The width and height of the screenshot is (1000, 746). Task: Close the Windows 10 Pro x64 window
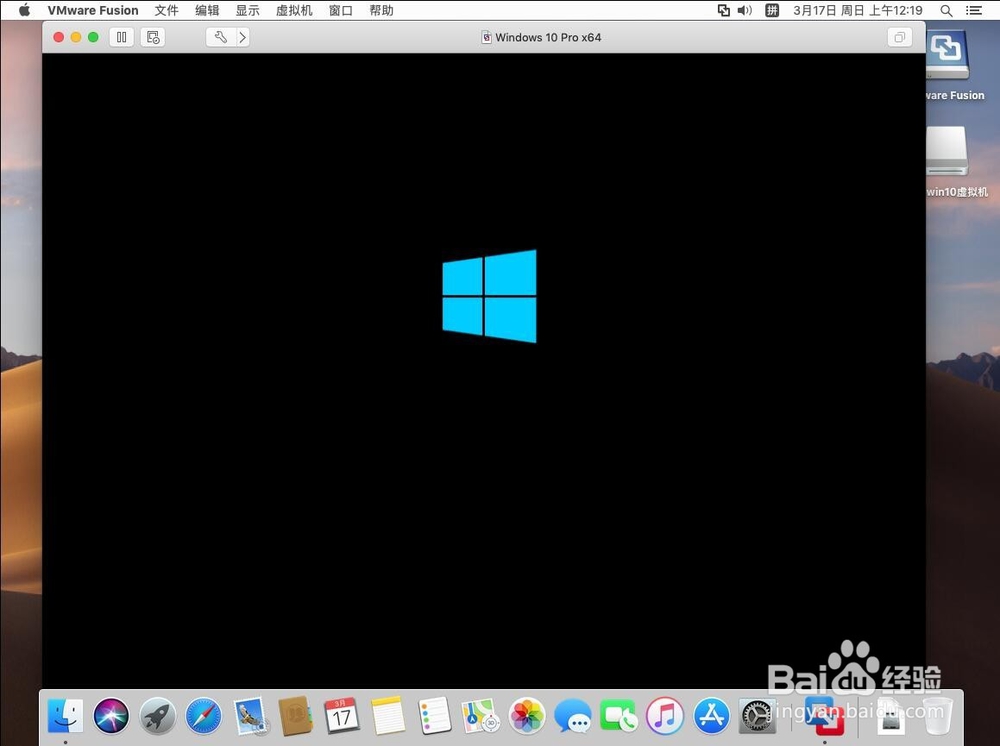tap(59, 37)
